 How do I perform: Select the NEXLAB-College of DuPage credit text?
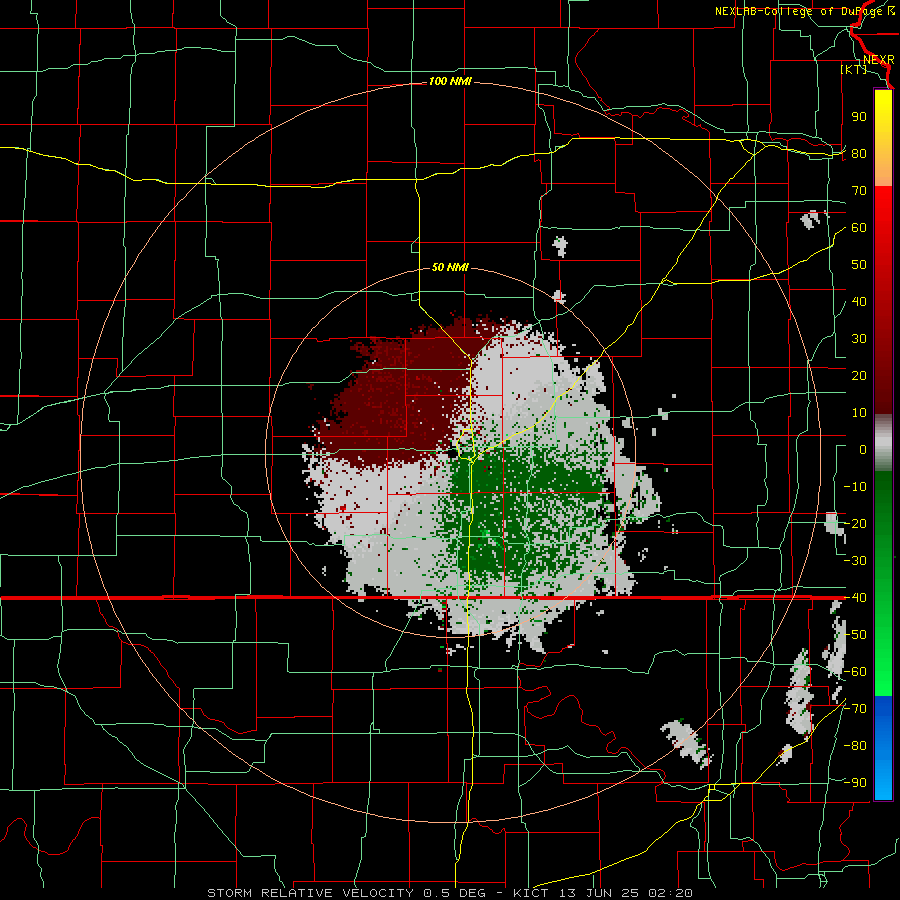pyautogui.click(x=804, y=11)
